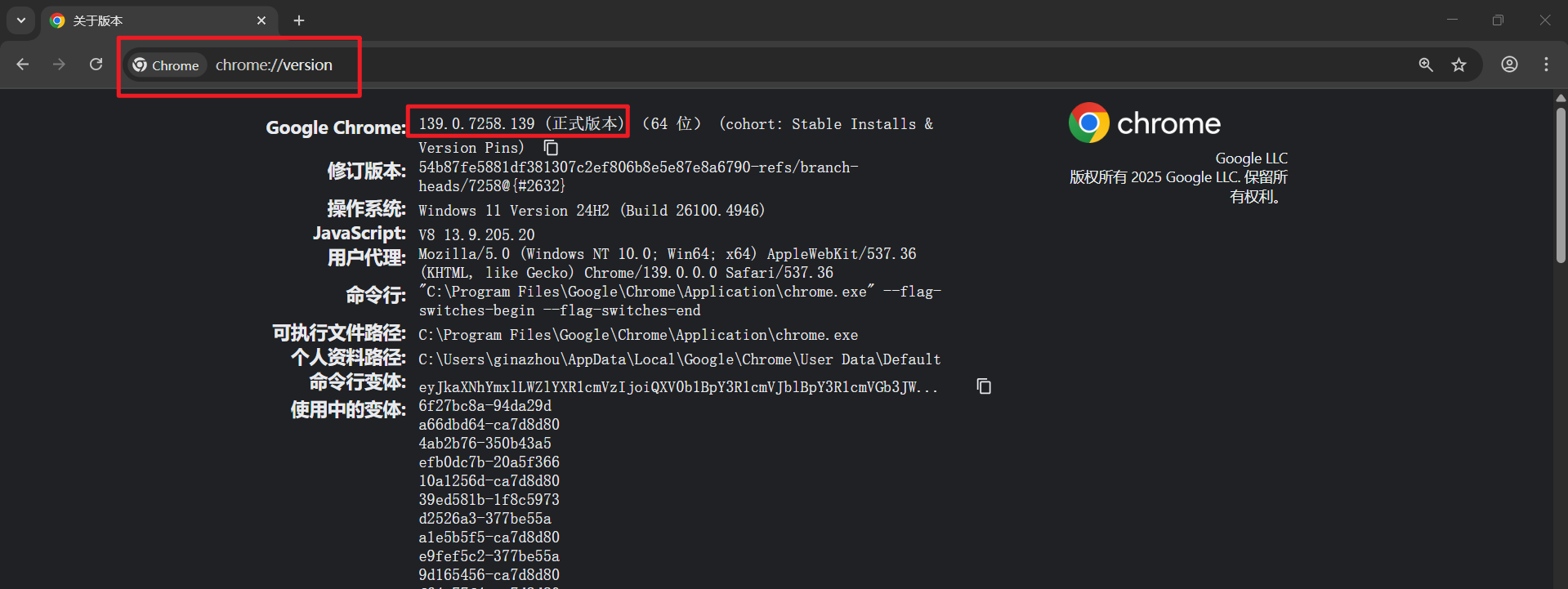Click the variation efb0dc7b-20a5f366
The height and width of the screenshot is (589, 1568).
point(489,462)
